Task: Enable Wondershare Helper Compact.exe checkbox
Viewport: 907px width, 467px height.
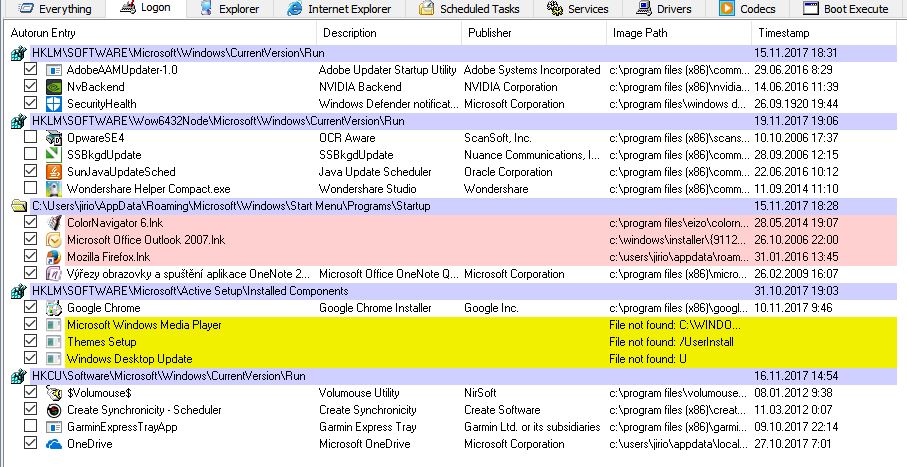Action: [30, 189]
